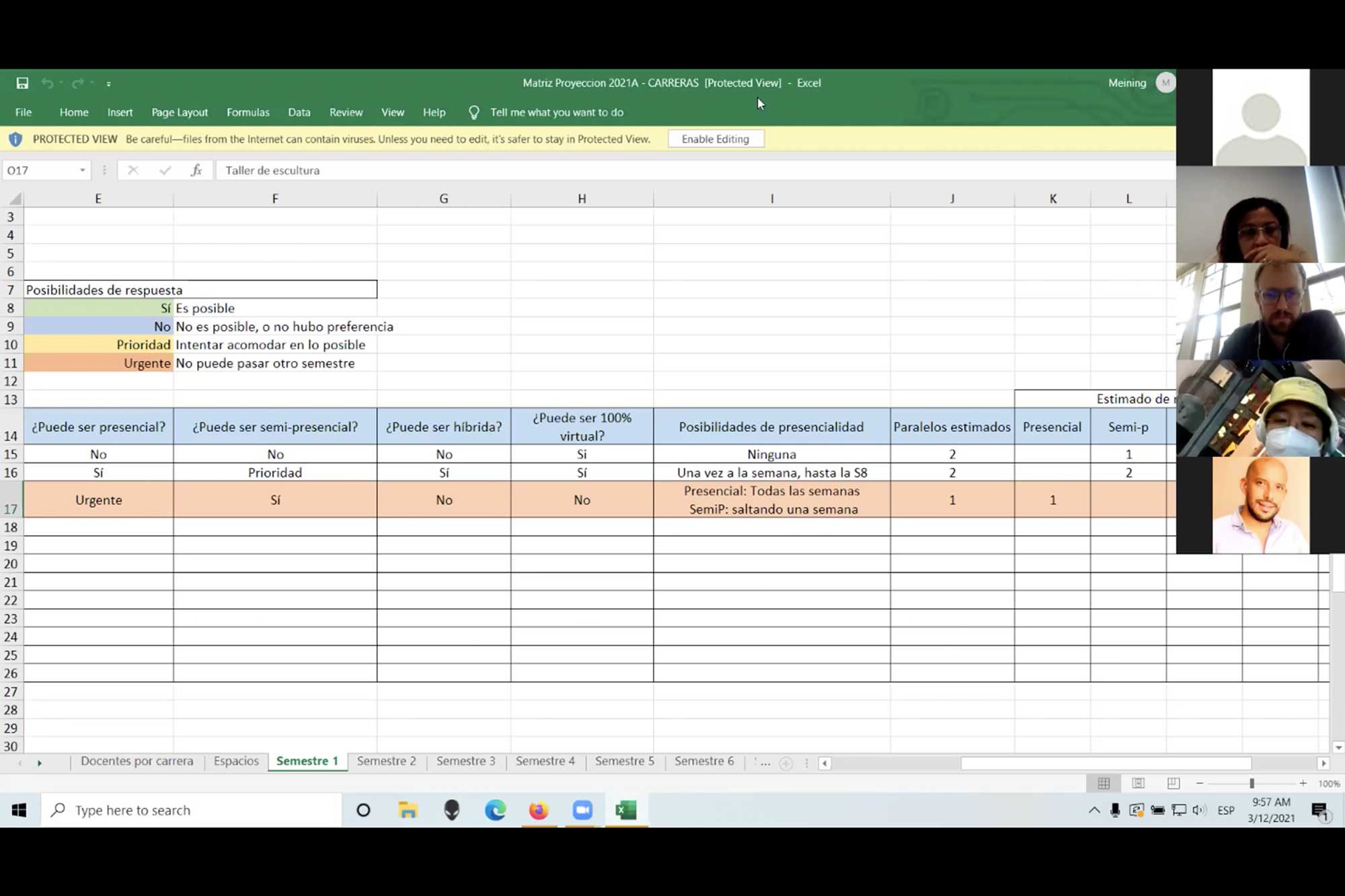The height and width of the screenshot is (896, 1345).
Task: Click the zoom in plus button
Action: (x=1303, y=784)
